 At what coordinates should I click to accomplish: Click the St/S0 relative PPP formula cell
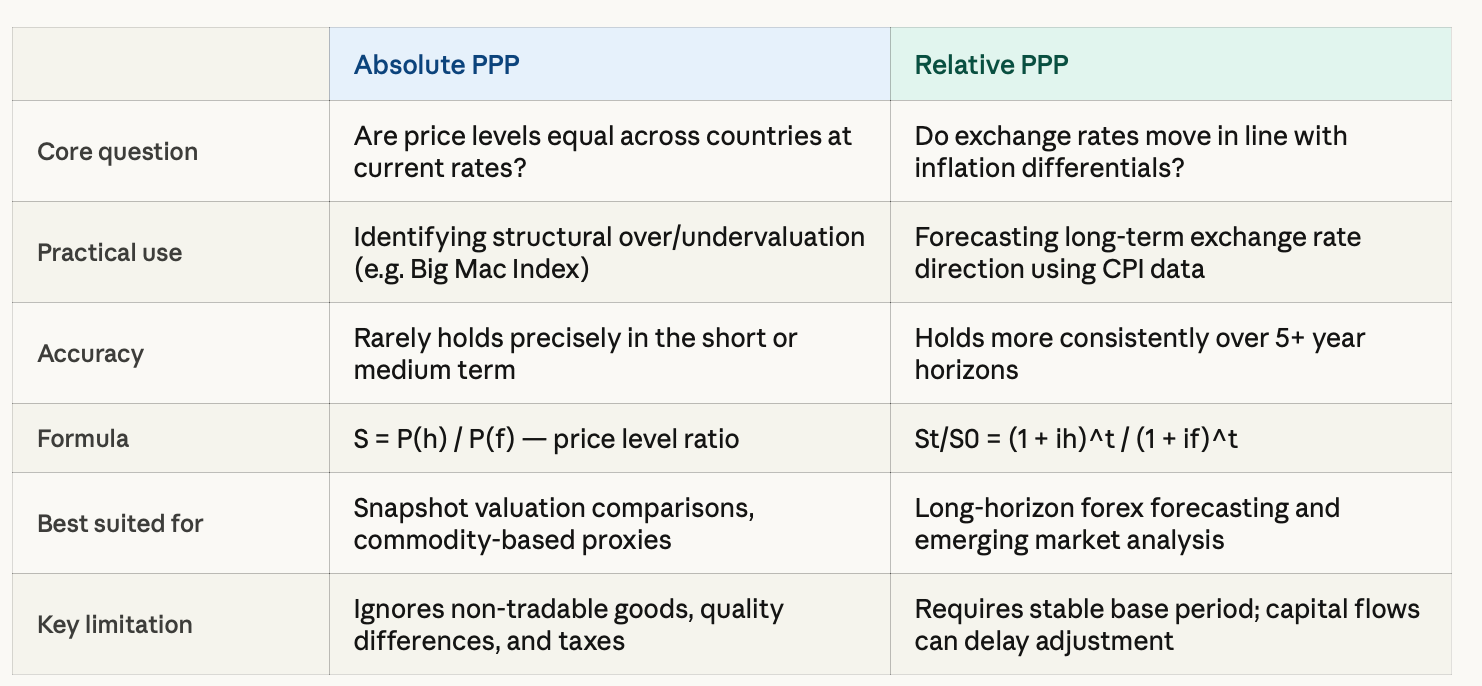(x=1171, y=438)
